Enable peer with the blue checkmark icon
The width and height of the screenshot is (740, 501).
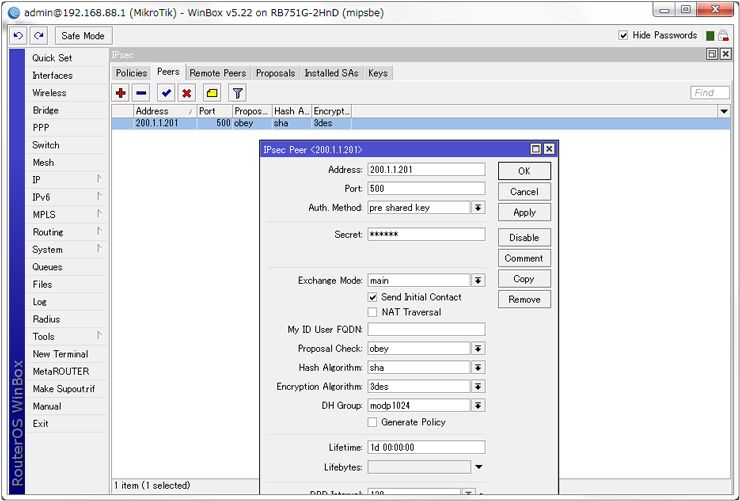click(x=166, y=93)
